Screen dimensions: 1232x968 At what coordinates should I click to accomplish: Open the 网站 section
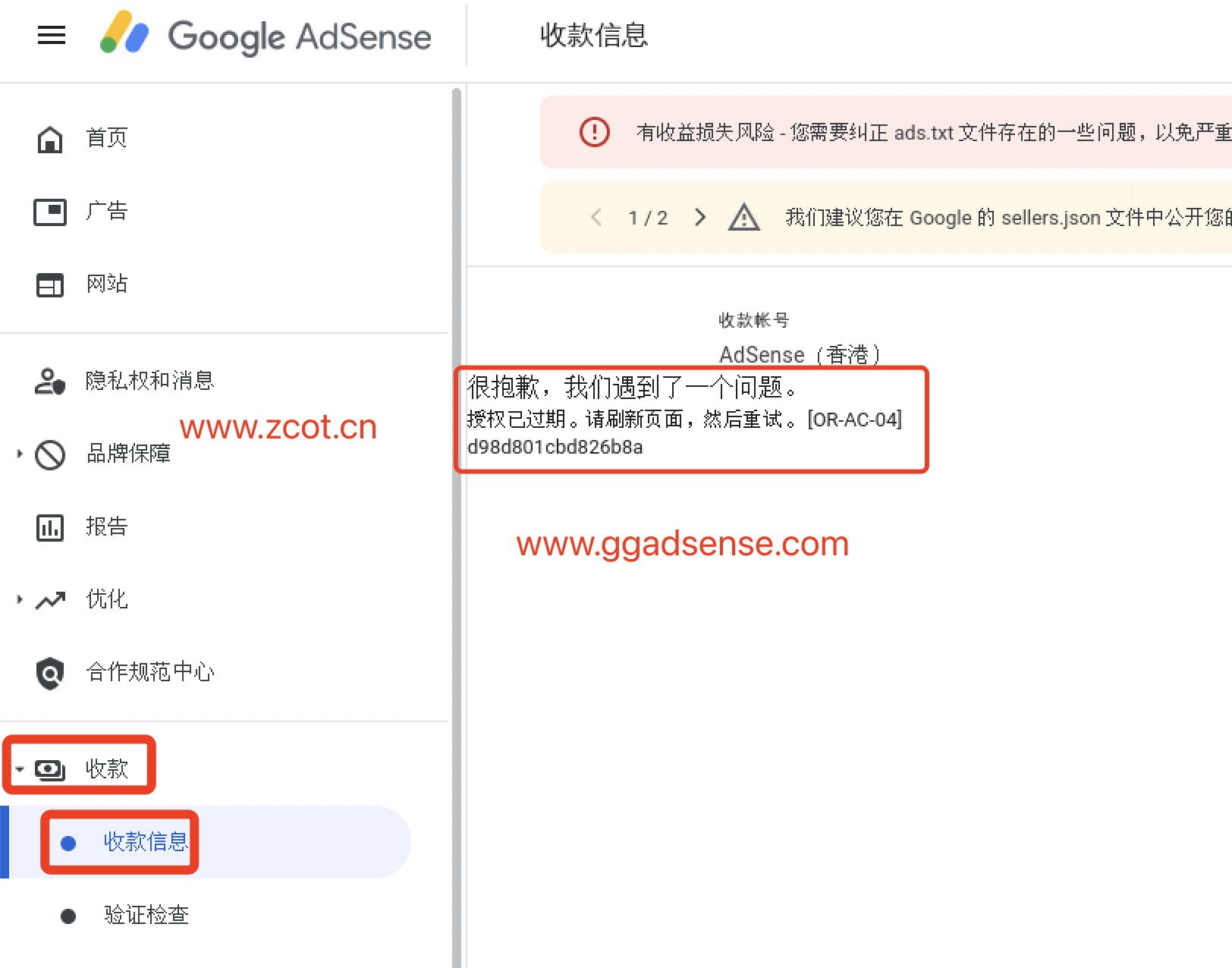click(107, 284)
